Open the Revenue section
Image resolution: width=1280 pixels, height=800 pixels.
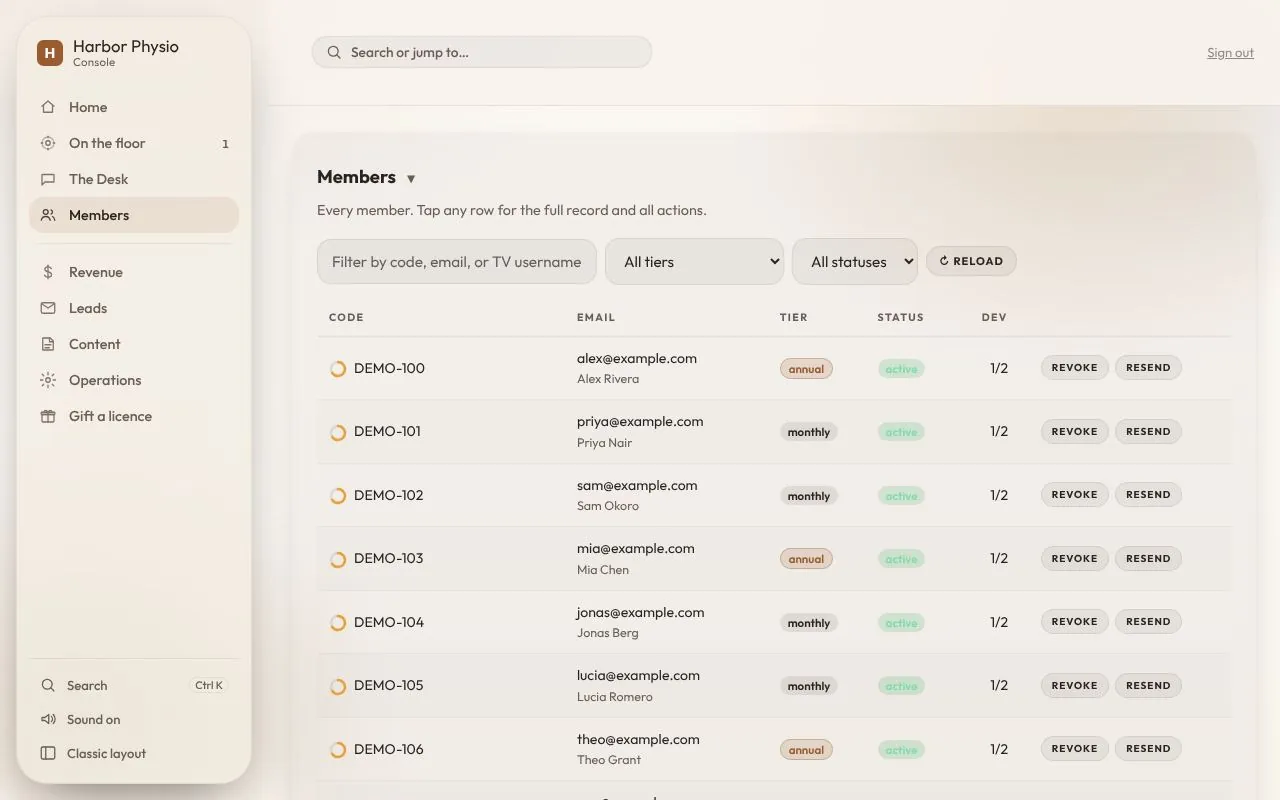coord(134,272)
